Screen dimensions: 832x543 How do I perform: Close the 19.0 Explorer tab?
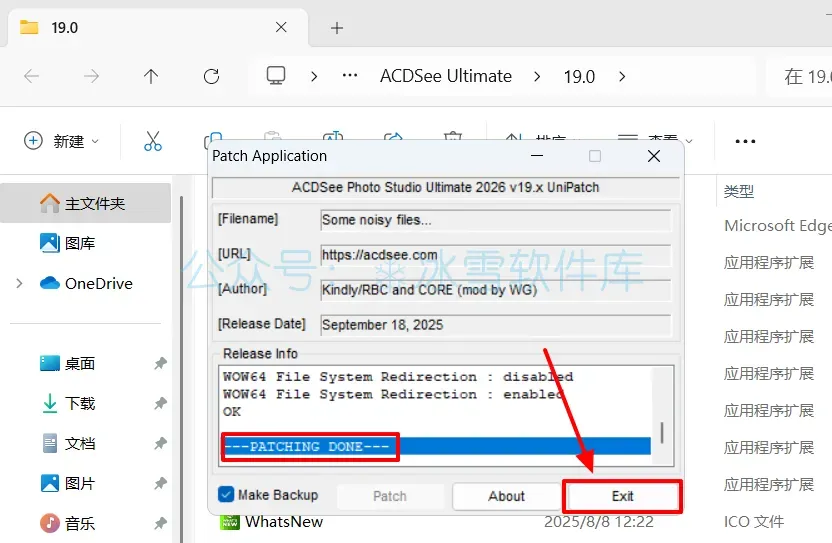[281, 27]
